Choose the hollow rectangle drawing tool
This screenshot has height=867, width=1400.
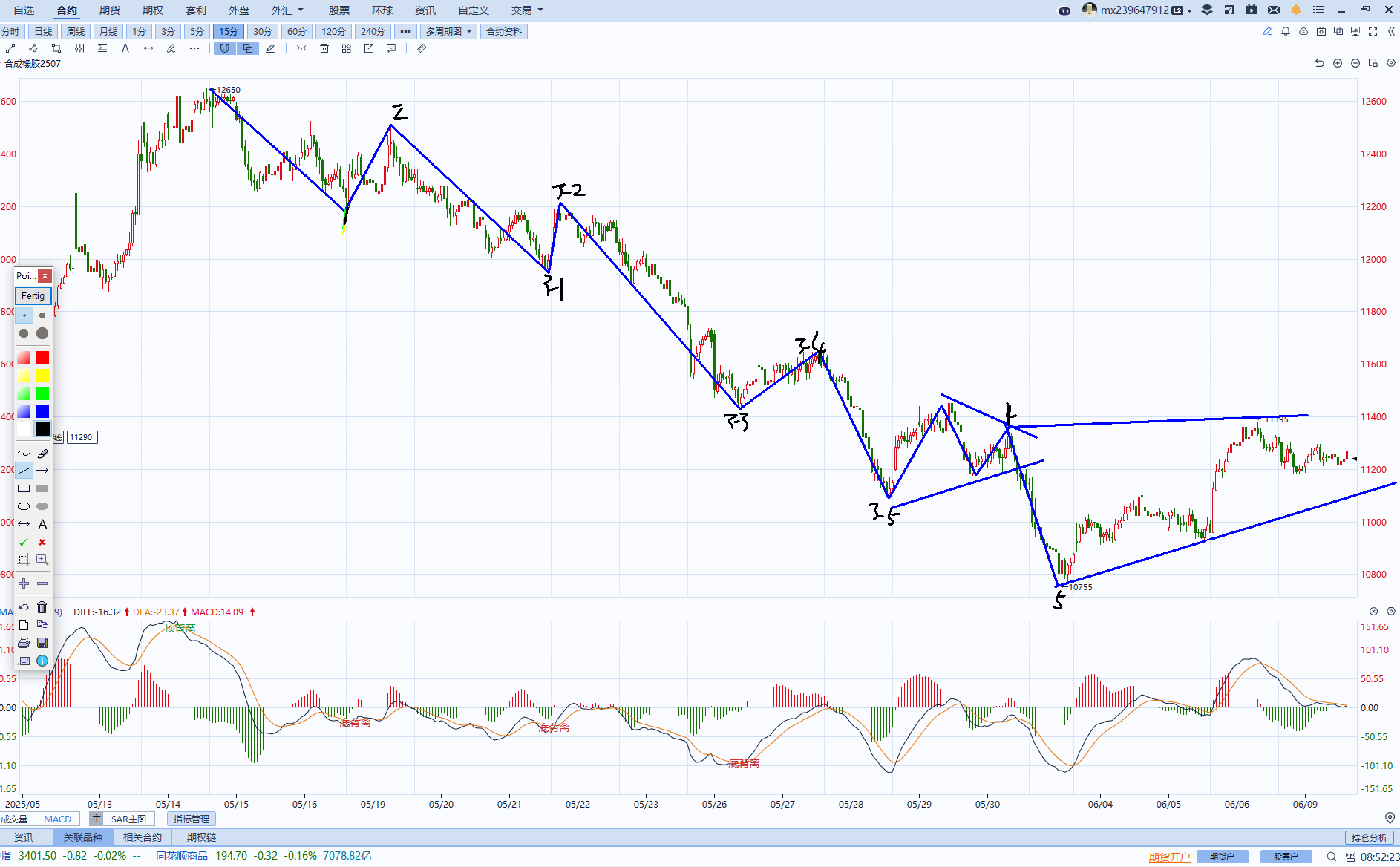tap(24, 488)
